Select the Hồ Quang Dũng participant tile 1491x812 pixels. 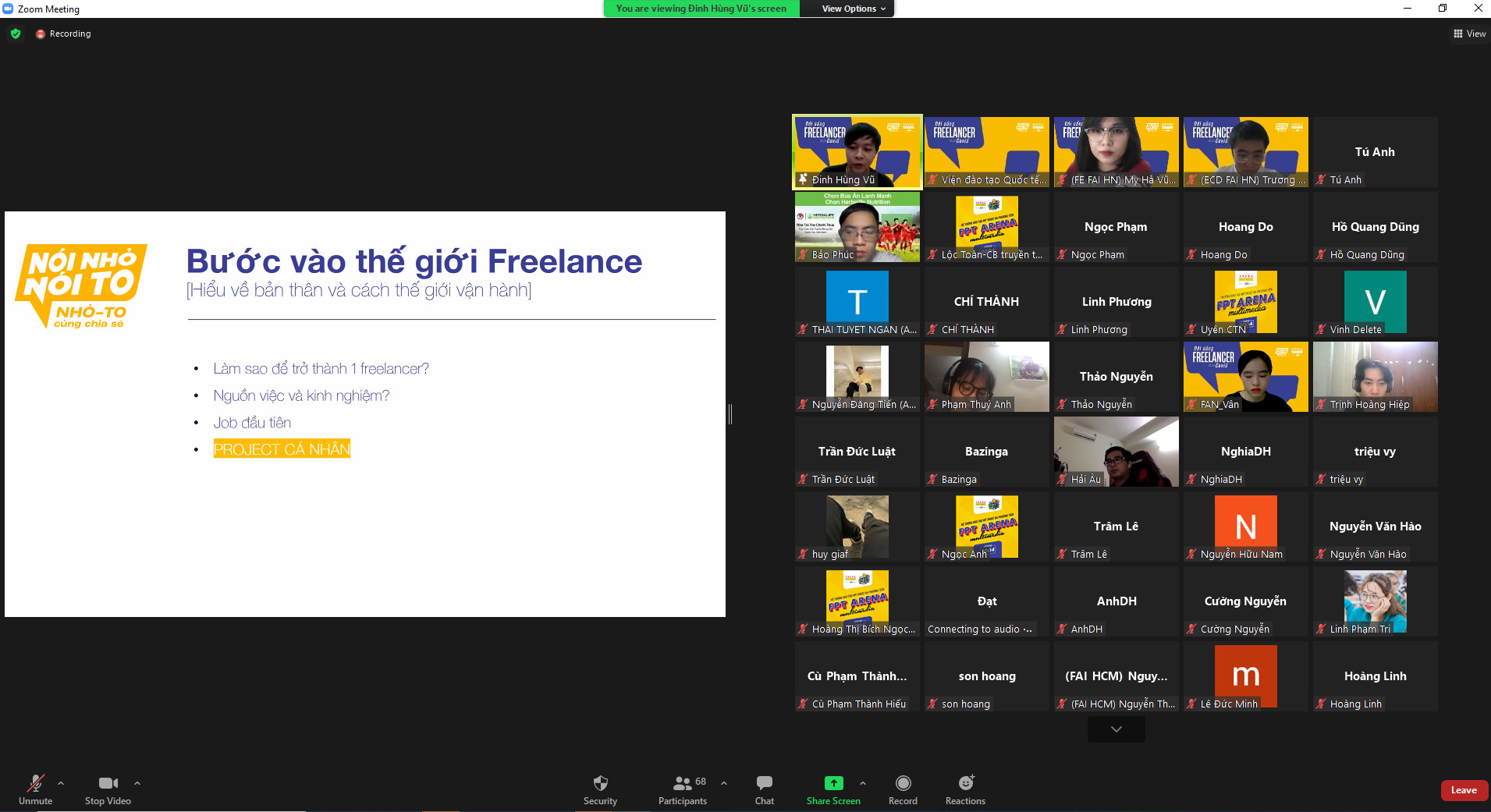click(1376, 227)
